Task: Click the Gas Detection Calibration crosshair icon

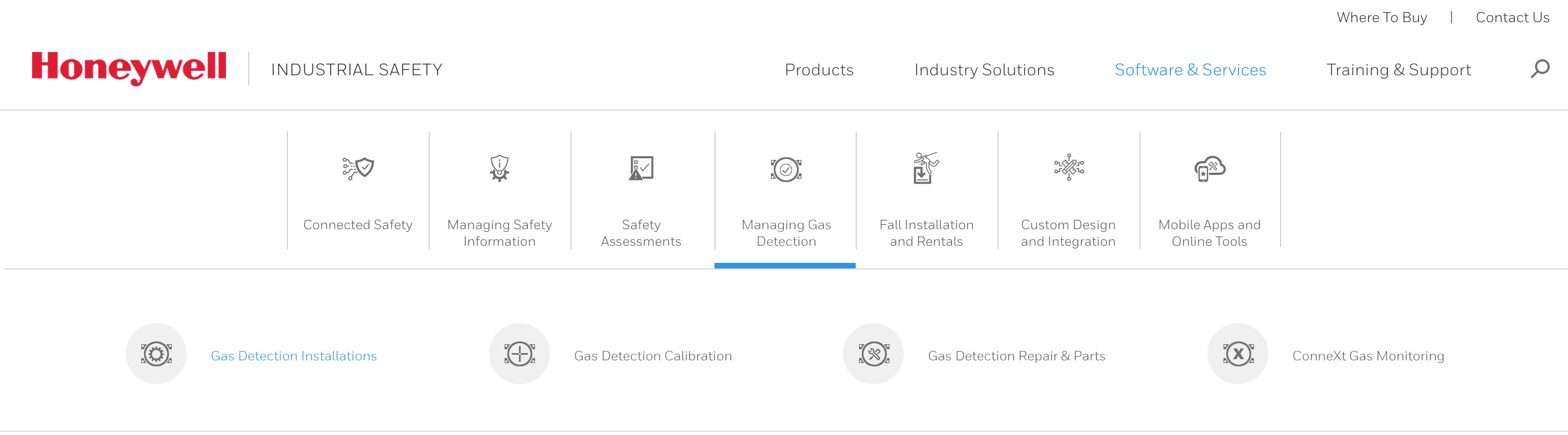Action: point(519,354)
